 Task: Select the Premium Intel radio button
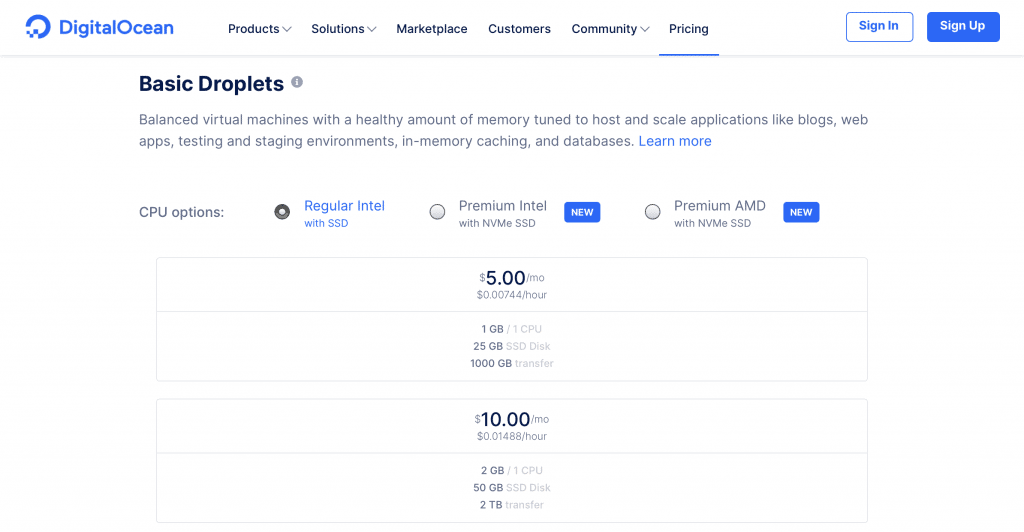coord(438,212)
